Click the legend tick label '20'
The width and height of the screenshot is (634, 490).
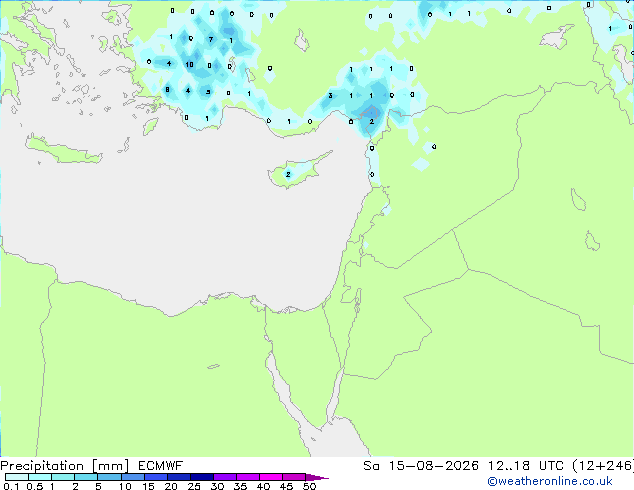171,486
